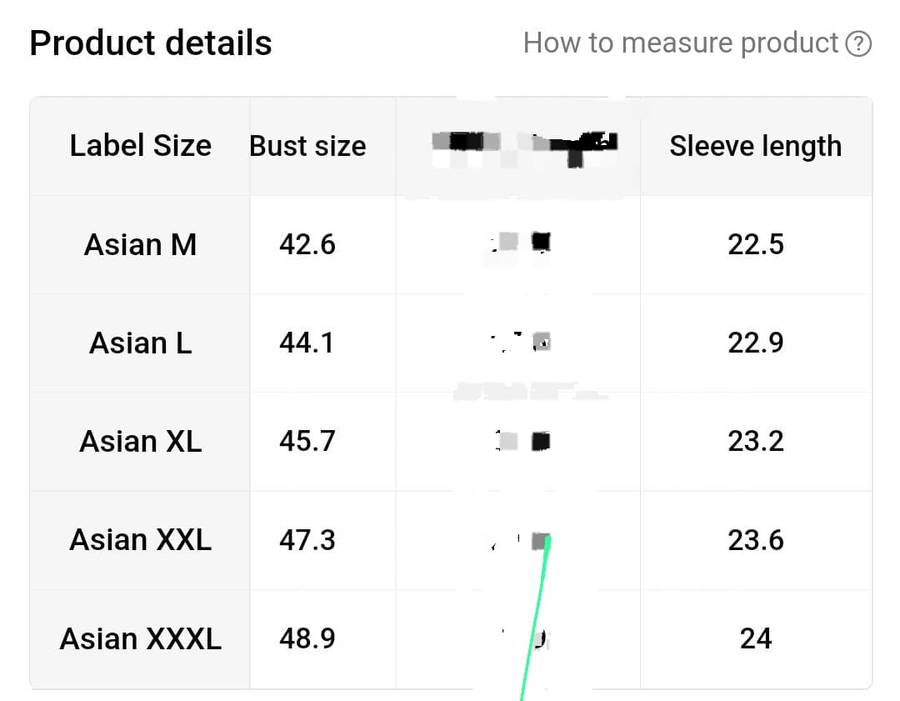Click bust size value 42.6
The width and height of the screenshot is (900, 701).
307,244
